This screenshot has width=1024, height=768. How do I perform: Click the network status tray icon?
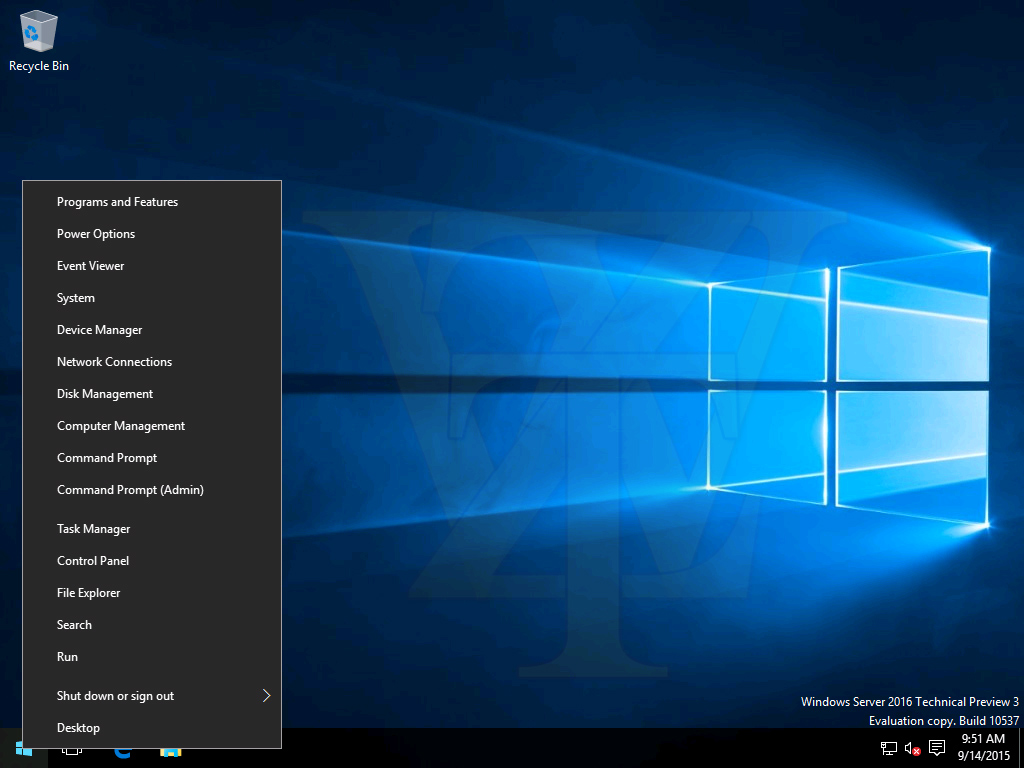pyautogui.click(x=888, y=748)
